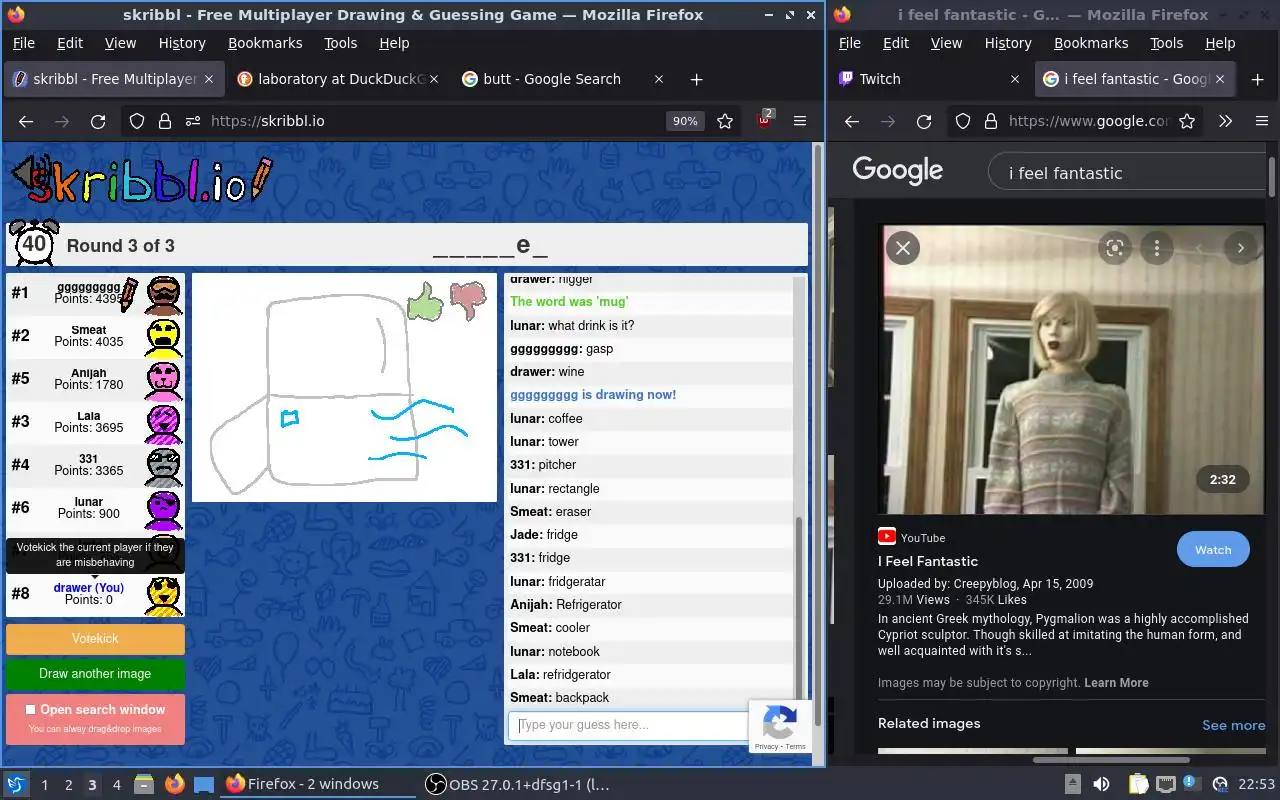Bookmark the Google page with the star icon
Viewport: 1280px width, 800px height.
(1187, 121)
